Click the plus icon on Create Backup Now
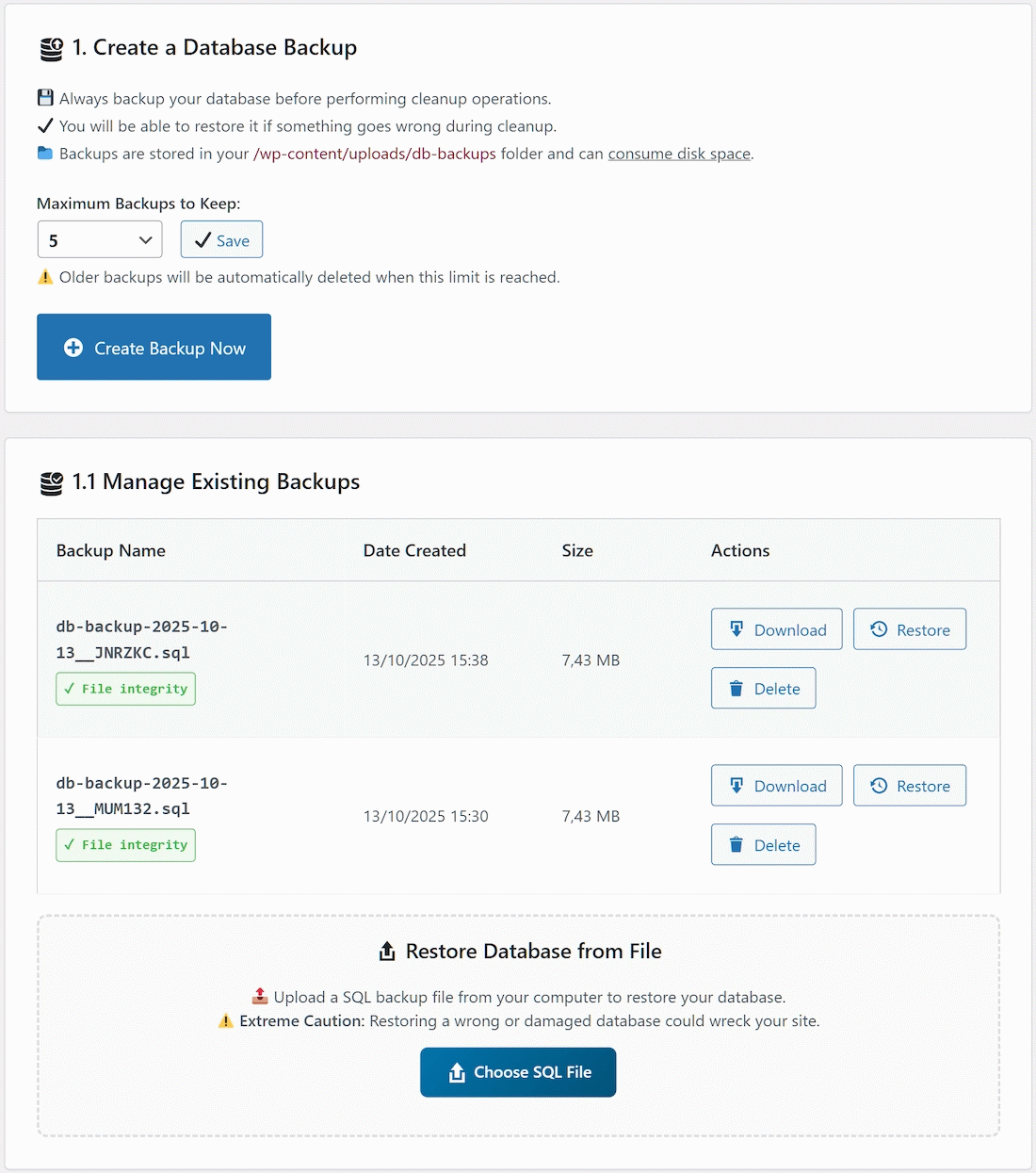This screenshot has width=1036, height=1173. [x=73, y=348]
